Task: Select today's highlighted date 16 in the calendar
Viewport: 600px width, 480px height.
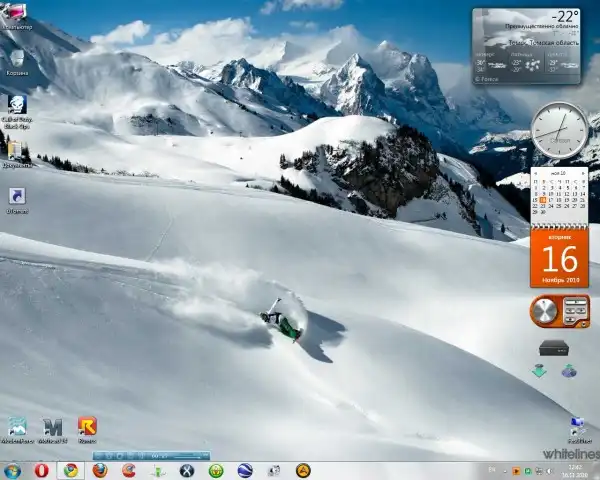Action: (543, 200)
